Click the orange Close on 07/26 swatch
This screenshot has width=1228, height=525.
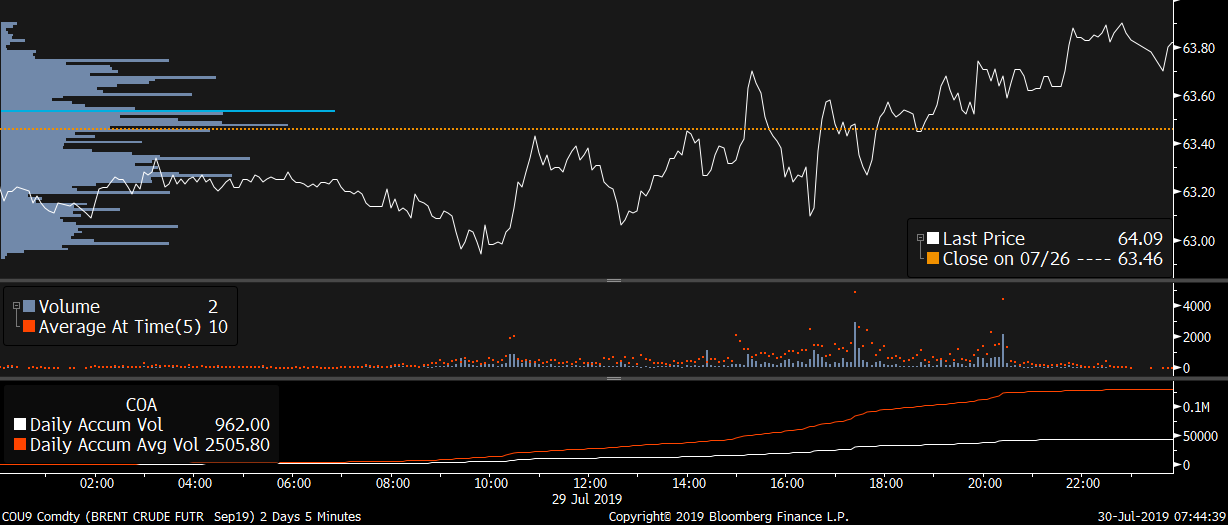click(x=933, y=258)
